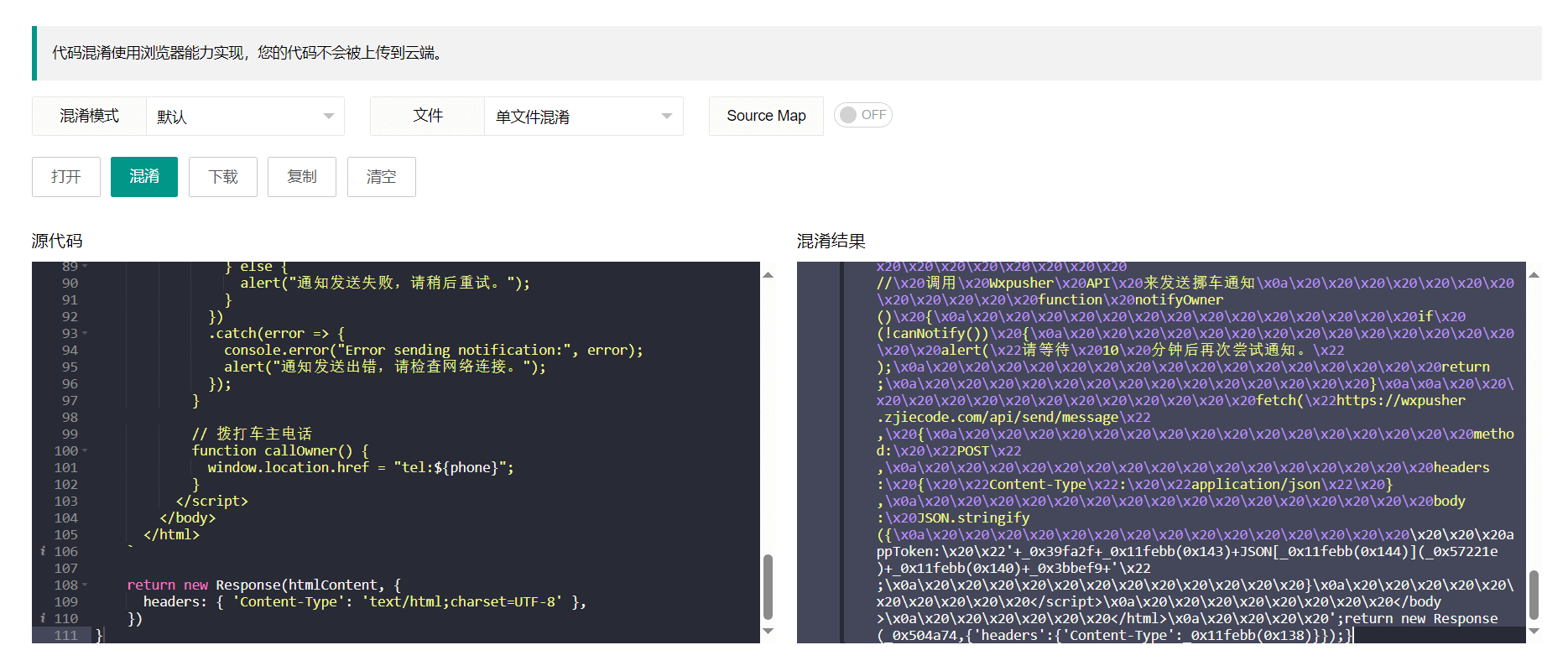Download result using the 下载 button
Image resolution: width=1568 pixels, height=671 pixels.
click(223, 177)
